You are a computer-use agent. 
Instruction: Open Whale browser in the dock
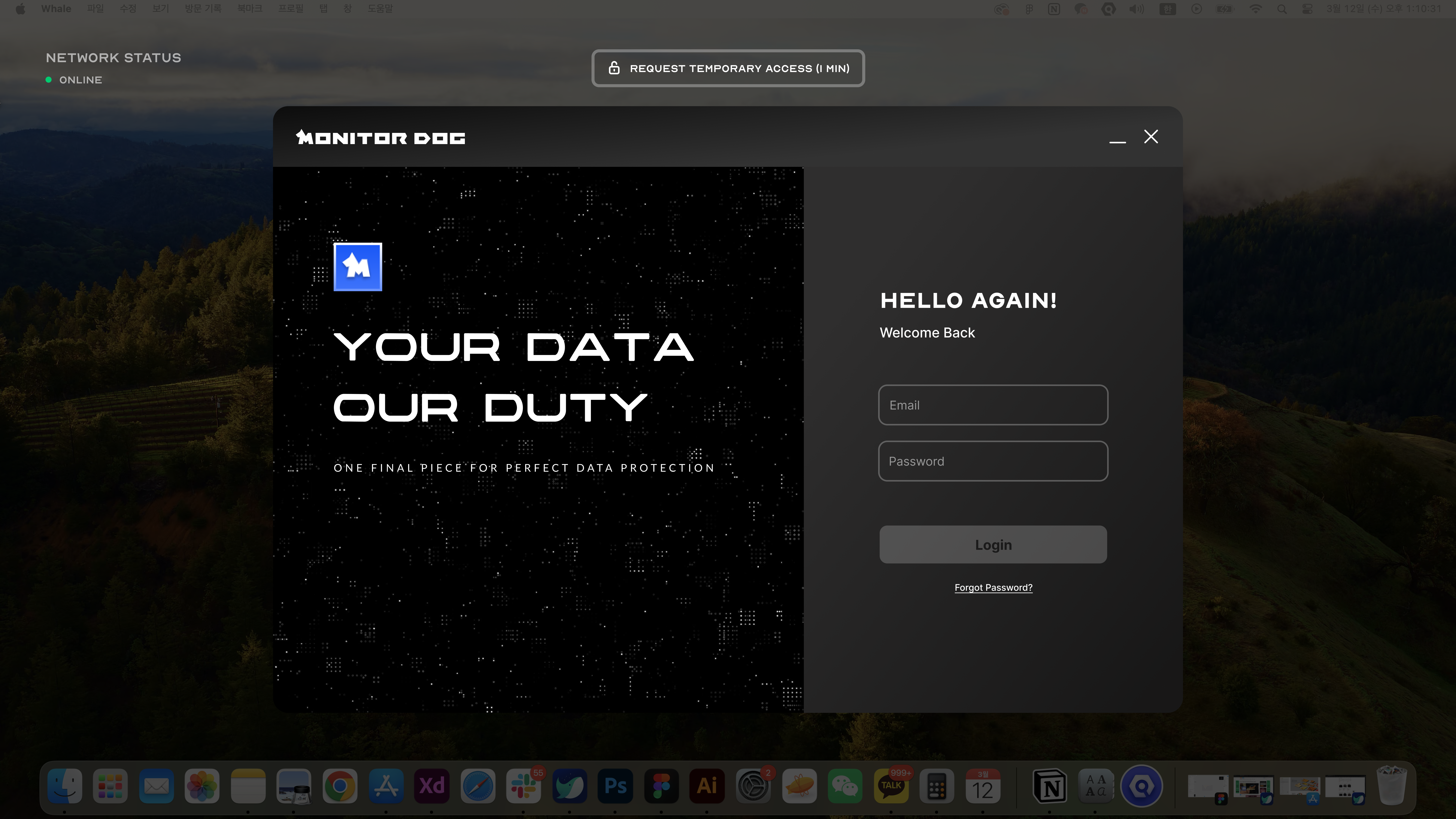click(x=569, y=786)
